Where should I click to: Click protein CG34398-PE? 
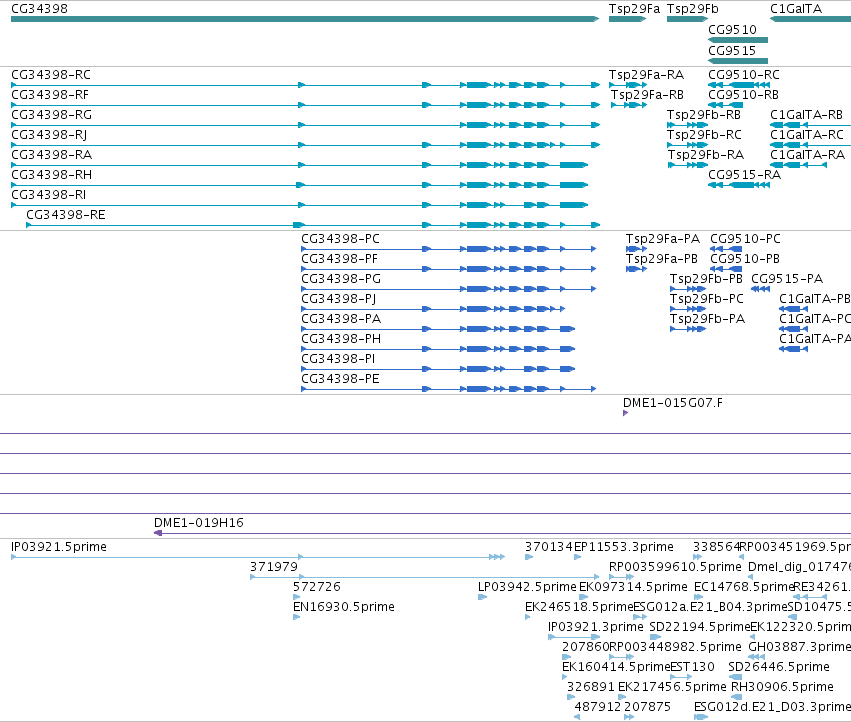click(x=449, y=389)
